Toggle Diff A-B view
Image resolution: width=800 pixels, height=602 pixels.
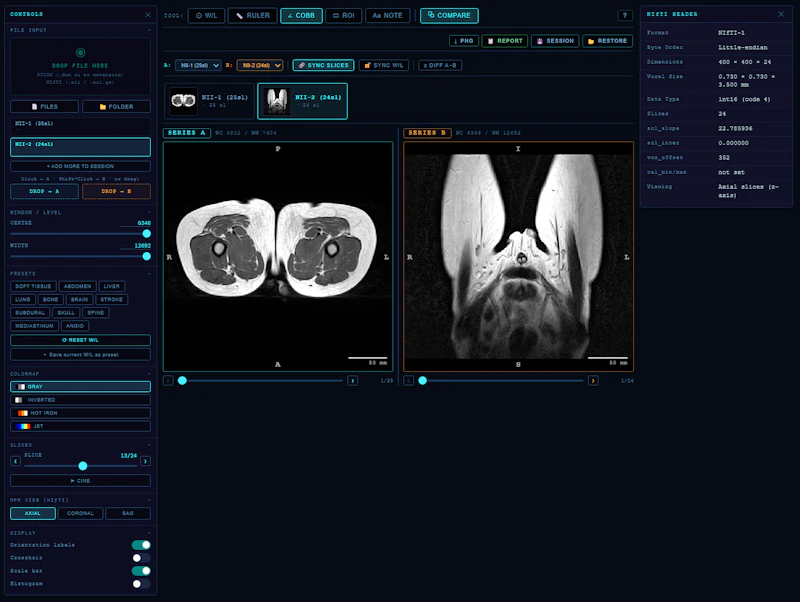(x=440, y=65)
